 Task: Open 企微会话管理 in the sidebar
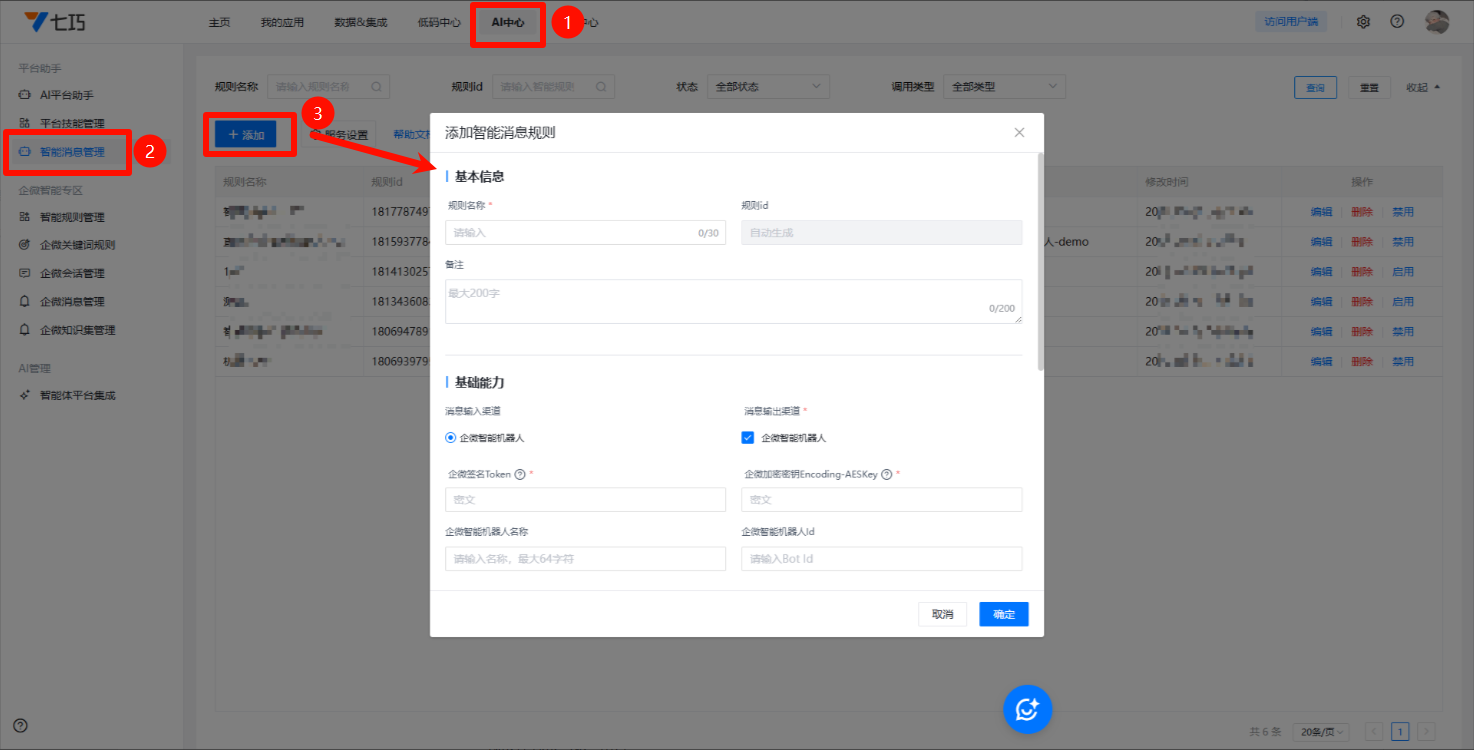[x=72, y=273]
